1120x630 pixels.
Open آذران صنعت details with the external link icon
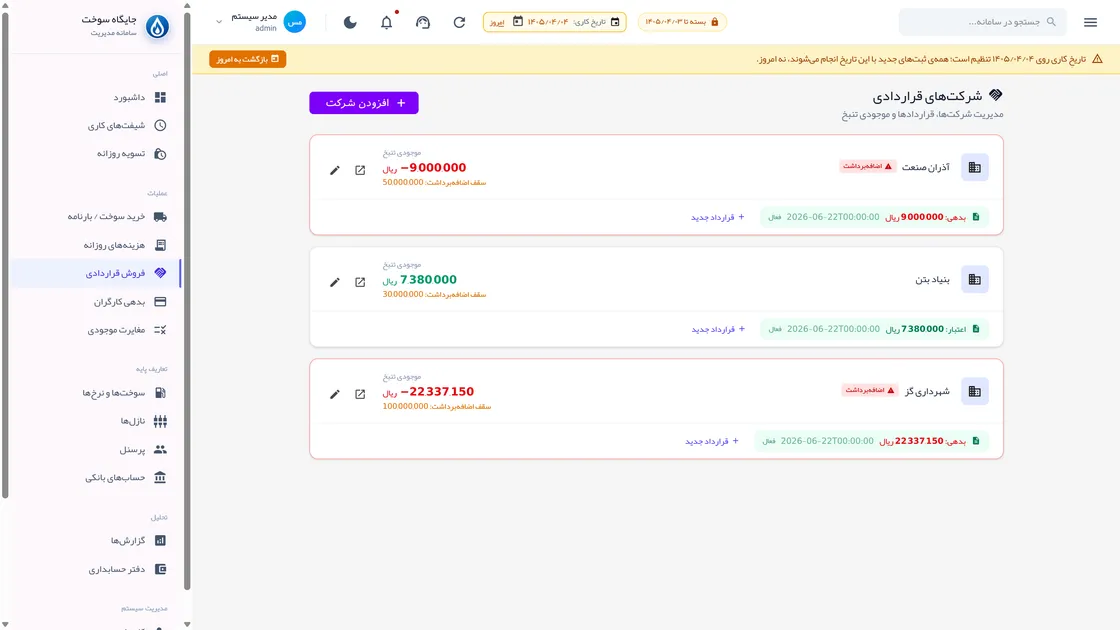[x=360, y=170]
